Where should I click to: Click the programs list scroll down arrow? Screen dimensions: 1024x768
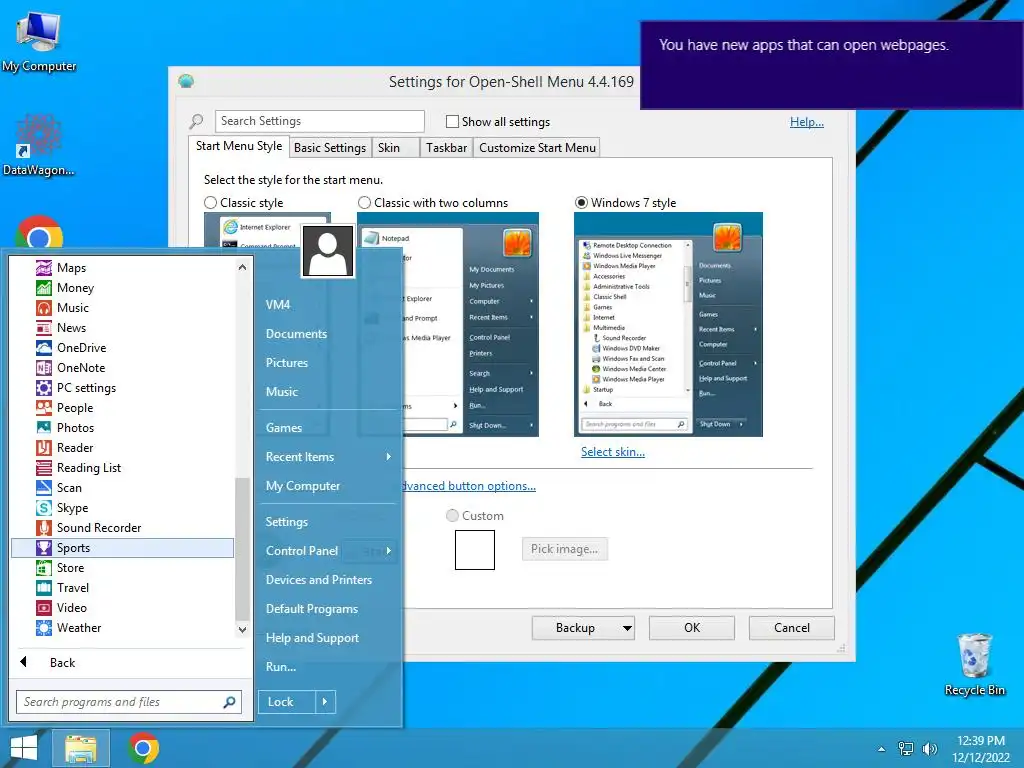pyautogui.click(x=242, y=630)
